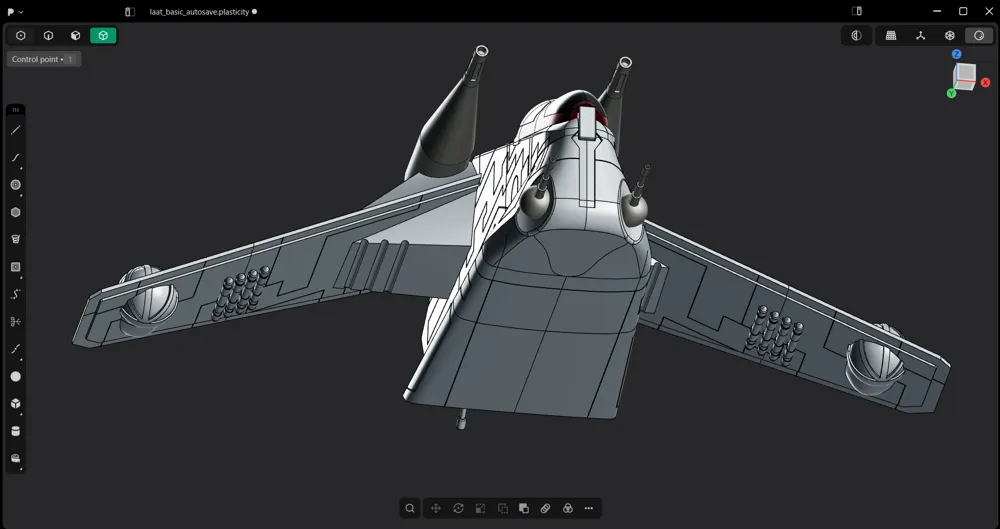Select the Curve tool
Viewport: 1000px width, 529px height.
pyautogui.click(x=16, y=158)
